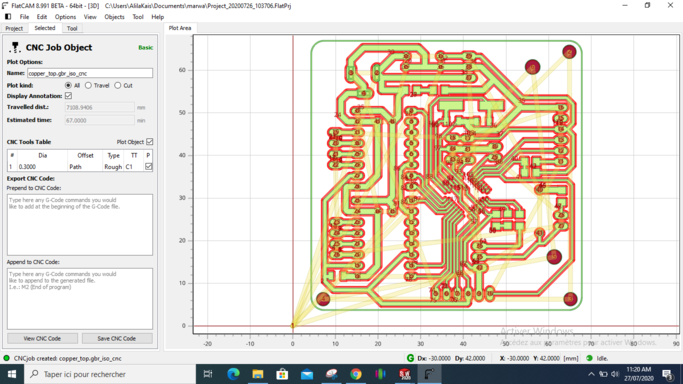Toggle the plot checkbox for tool 1

point(149,167)
